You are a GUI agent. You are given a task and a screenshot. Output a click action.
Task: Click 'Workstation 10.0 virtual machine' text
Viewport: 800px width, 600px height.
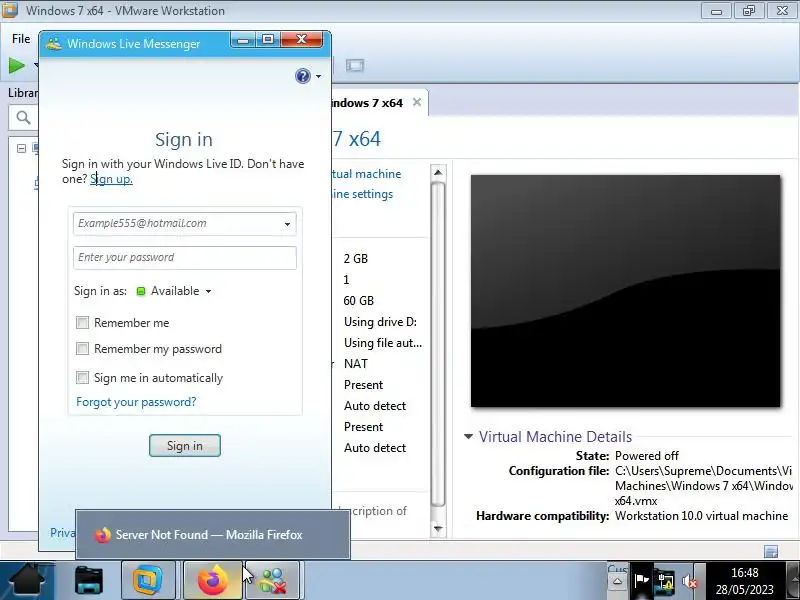(x=702, y=516)
